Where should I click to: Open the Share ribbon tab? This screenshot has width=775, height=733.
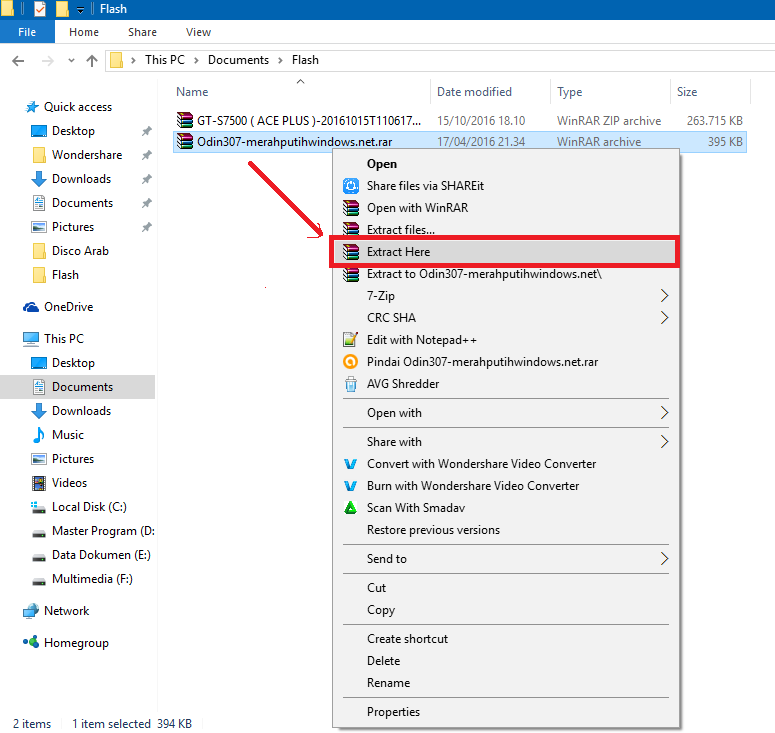[x=142, y=32]
